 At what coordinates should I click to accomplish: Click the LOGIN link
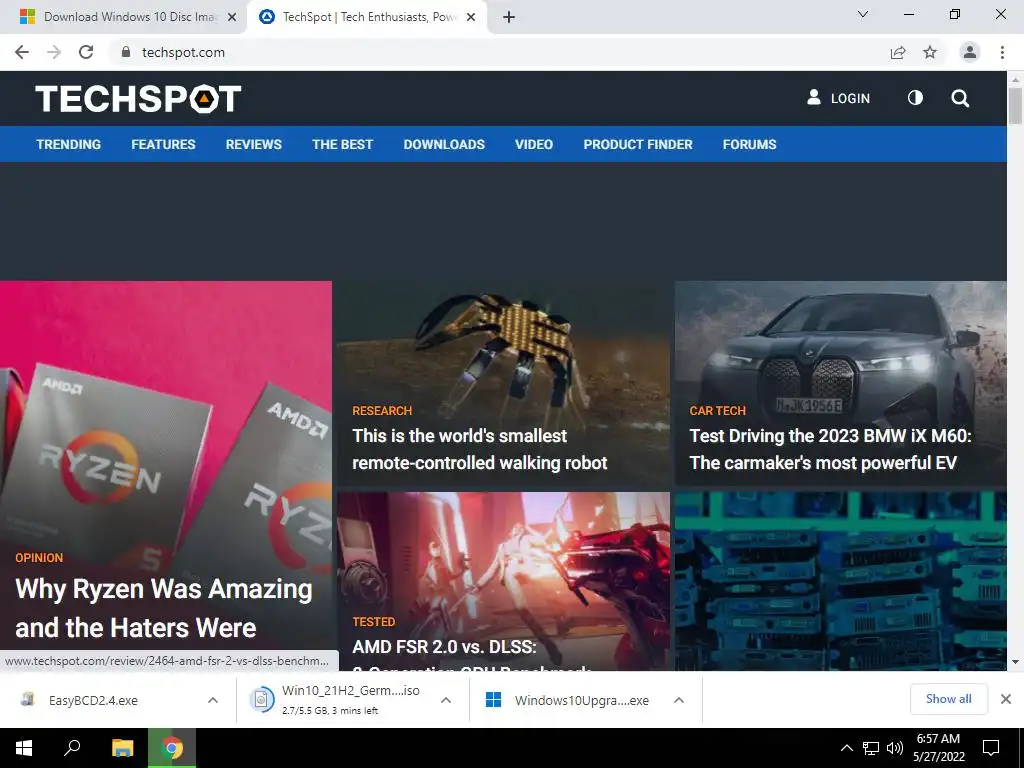(x=839, y=98)
